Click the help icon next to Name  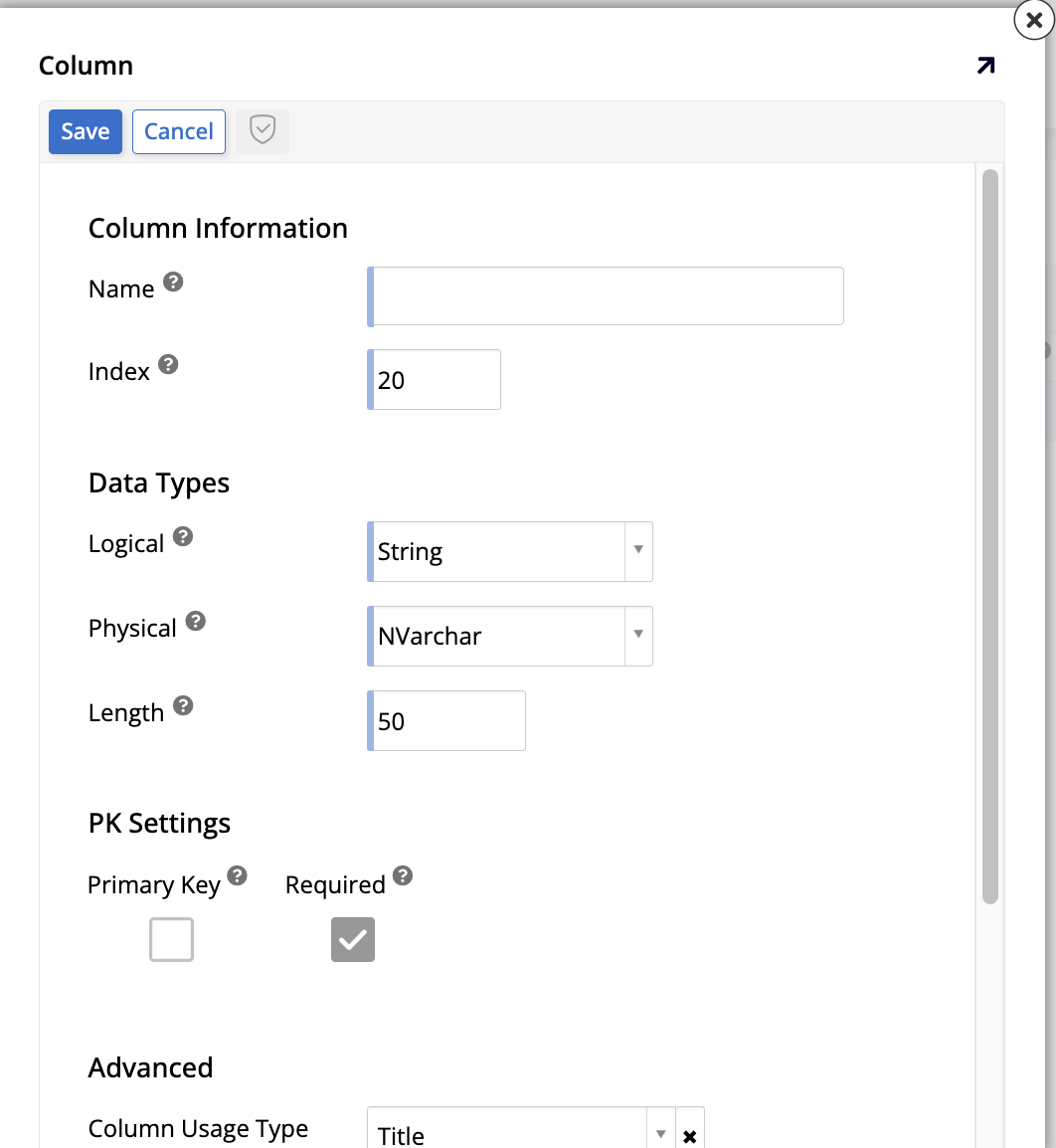click(173, 283)
